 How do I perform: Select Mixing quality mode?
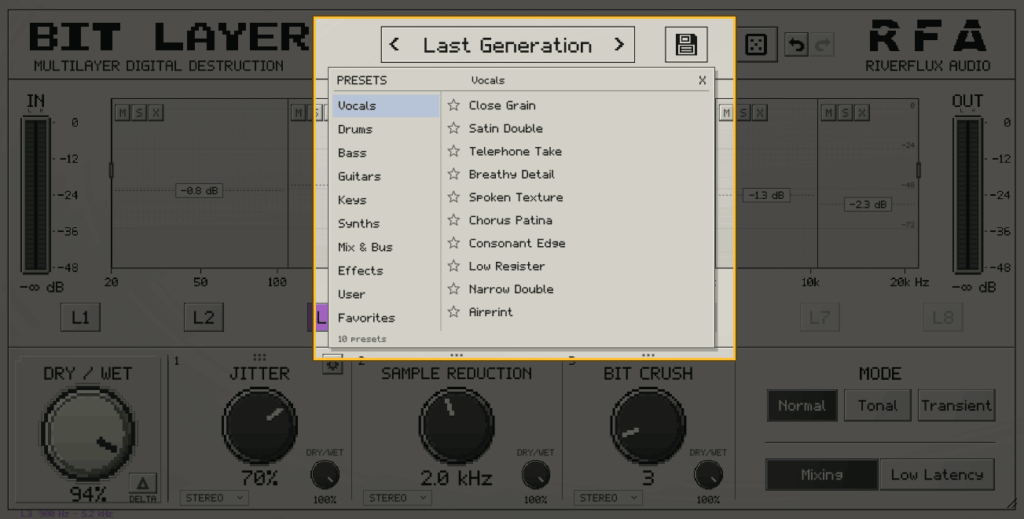point(822,475)
